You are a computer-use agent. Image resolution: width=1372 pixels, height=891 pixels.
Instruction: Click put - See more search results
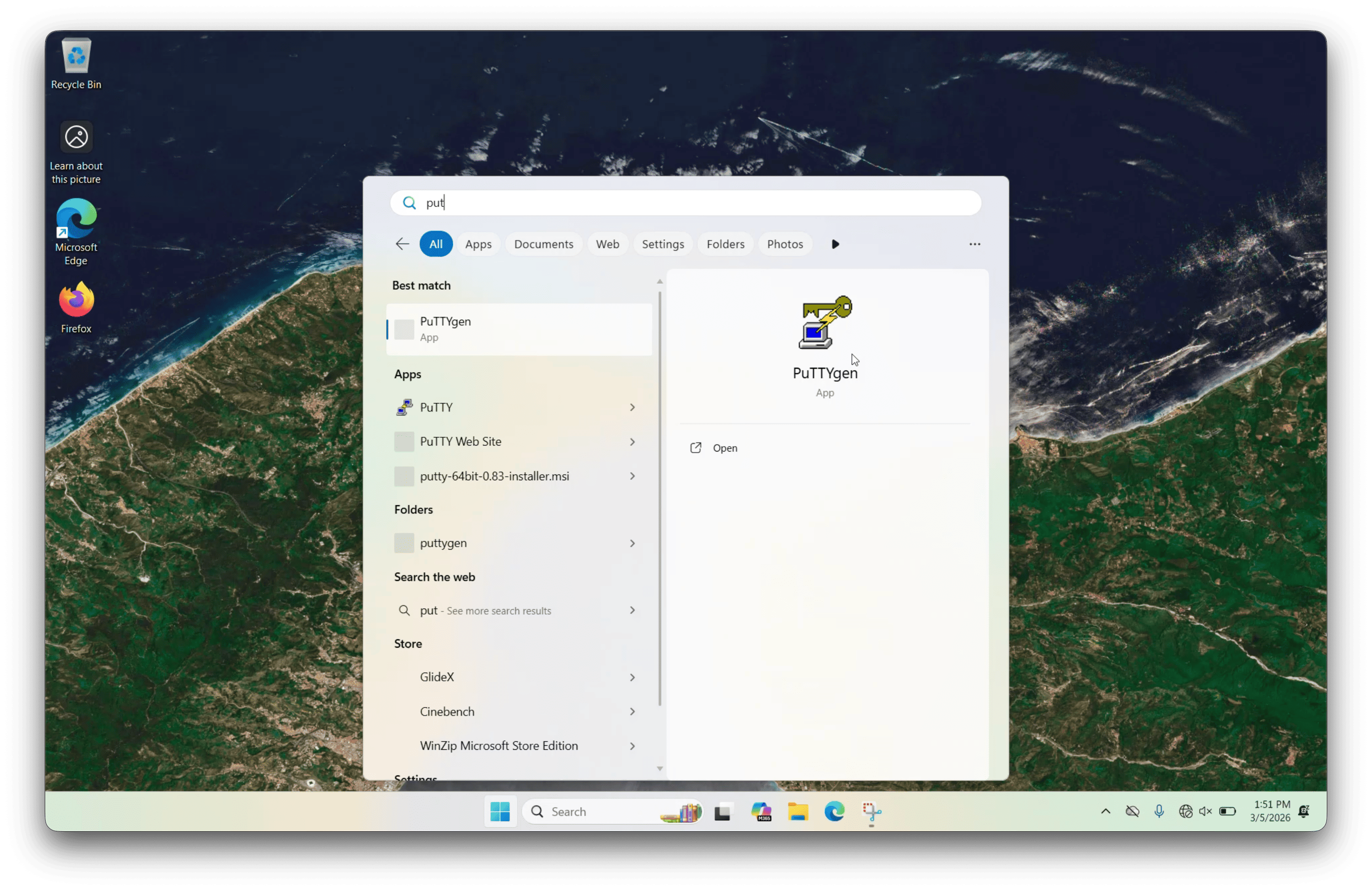tap(519, 610)
